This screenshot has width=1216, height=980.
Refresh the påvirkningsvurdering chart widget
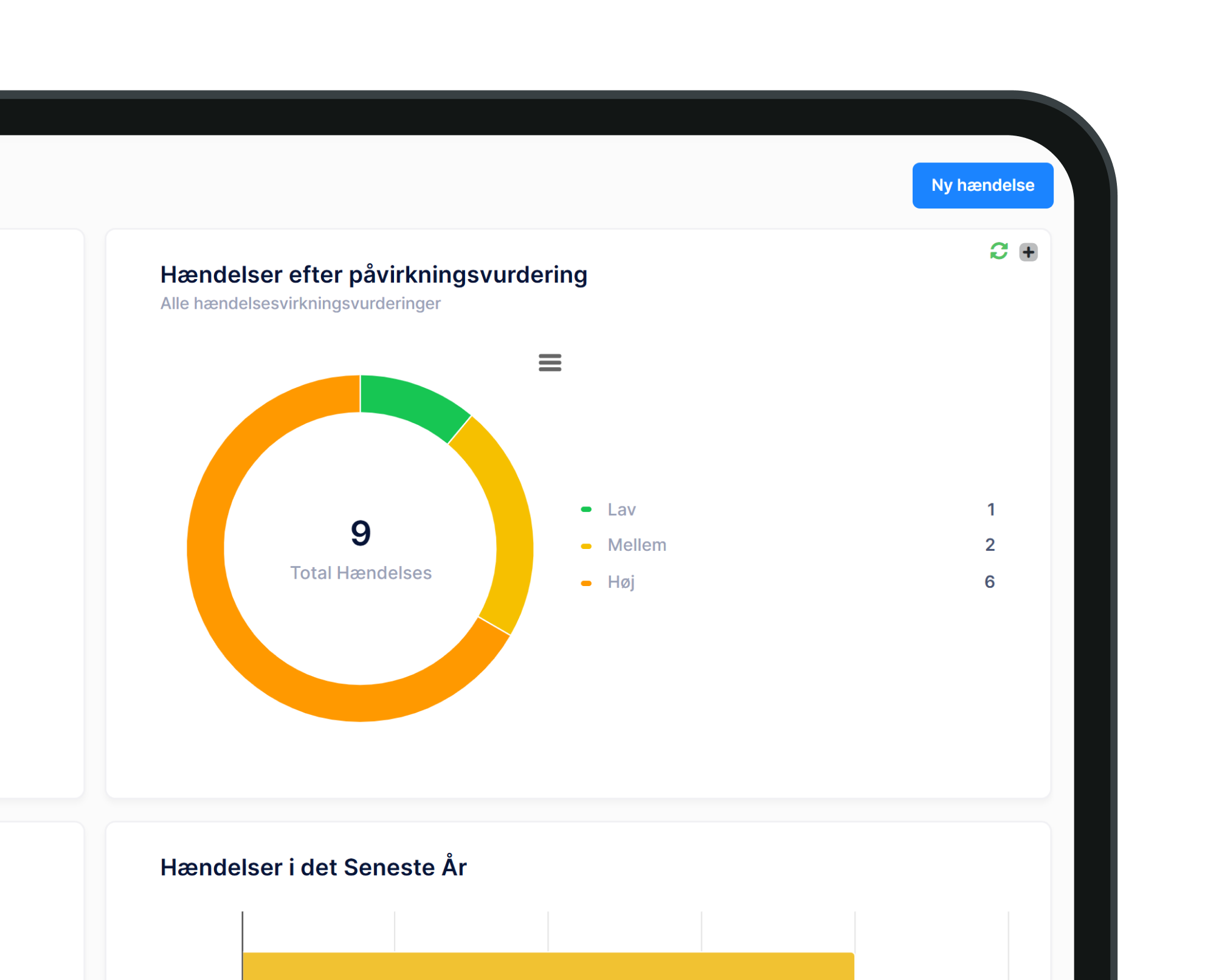(x=998, y=251)
